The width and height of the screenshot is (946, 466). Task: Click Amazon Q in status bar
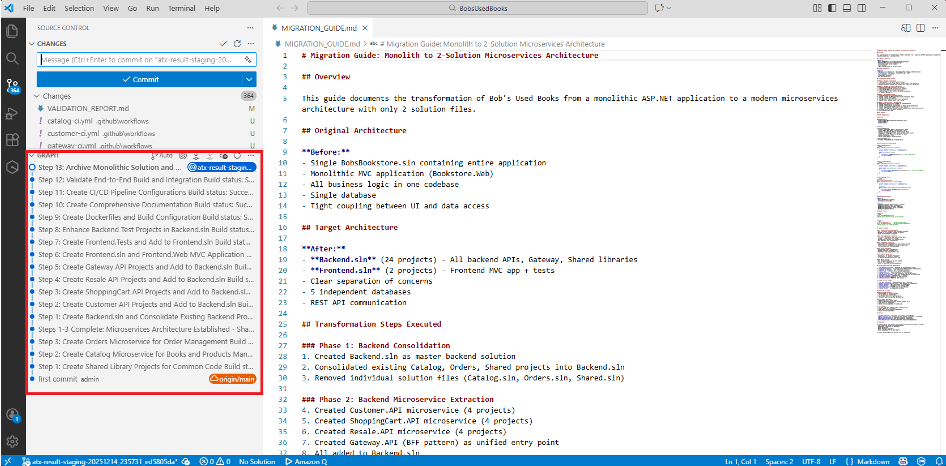[305, 461]
